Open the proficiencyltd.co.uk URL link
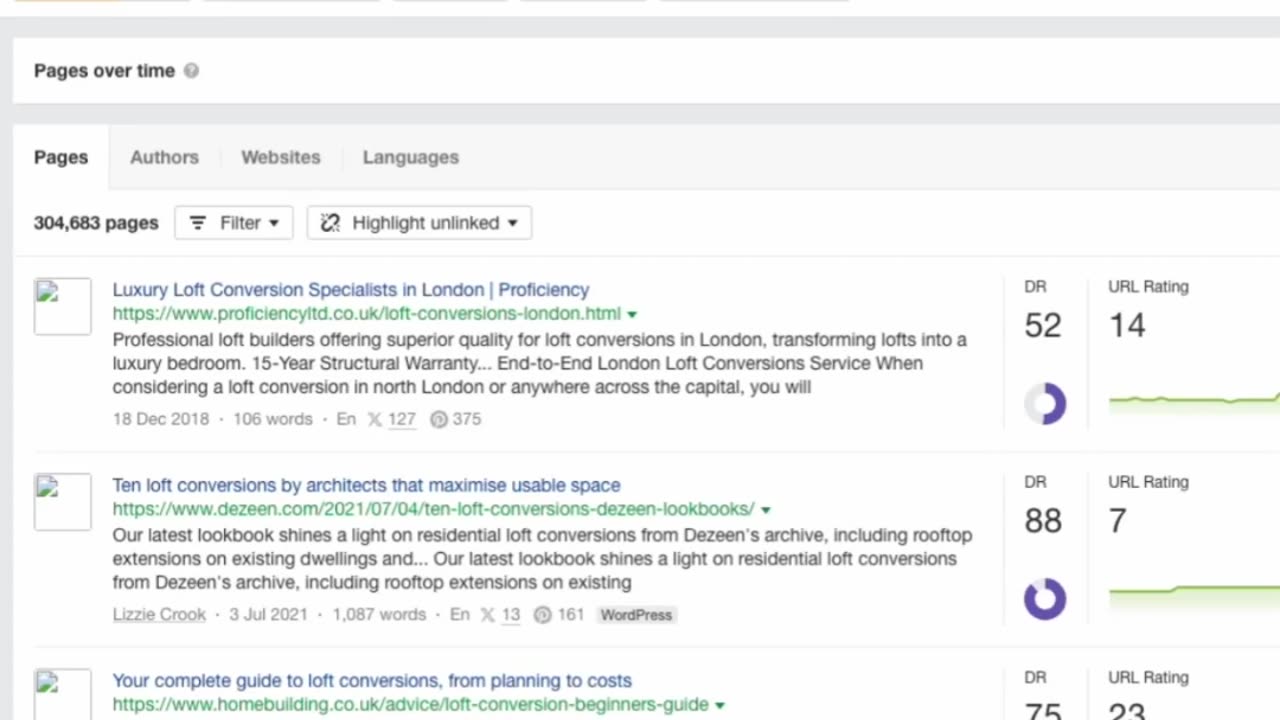1280x720 pixels. coord(366,314)
